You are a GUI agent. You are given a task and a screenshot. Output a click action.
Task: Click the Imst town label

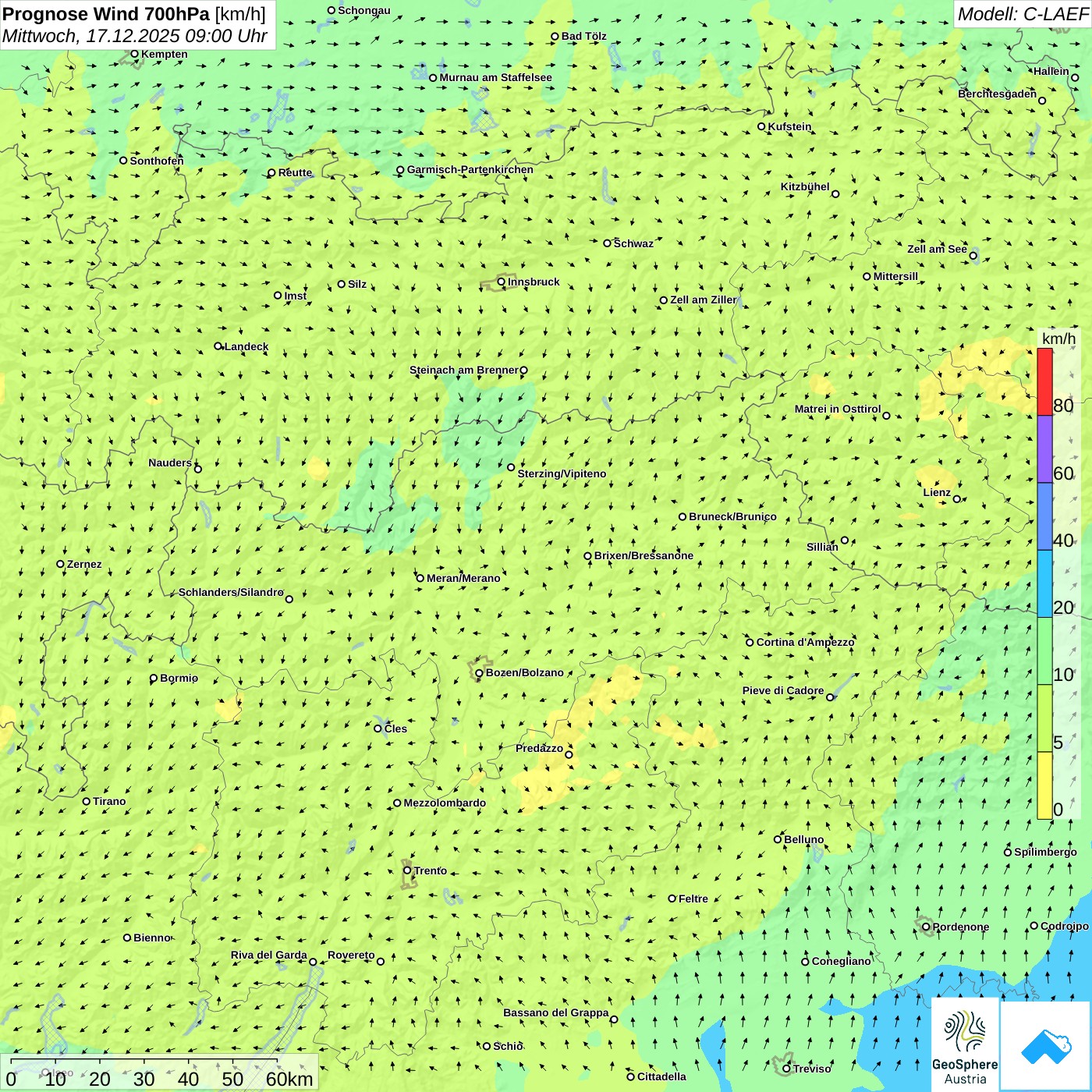[x=296, y=296]
